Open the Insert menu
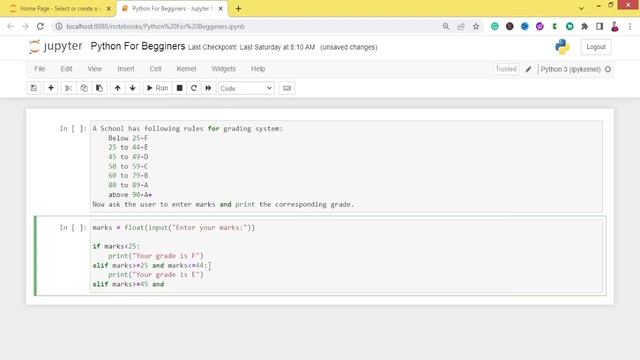640x360 pixels. tap(126, 69)
